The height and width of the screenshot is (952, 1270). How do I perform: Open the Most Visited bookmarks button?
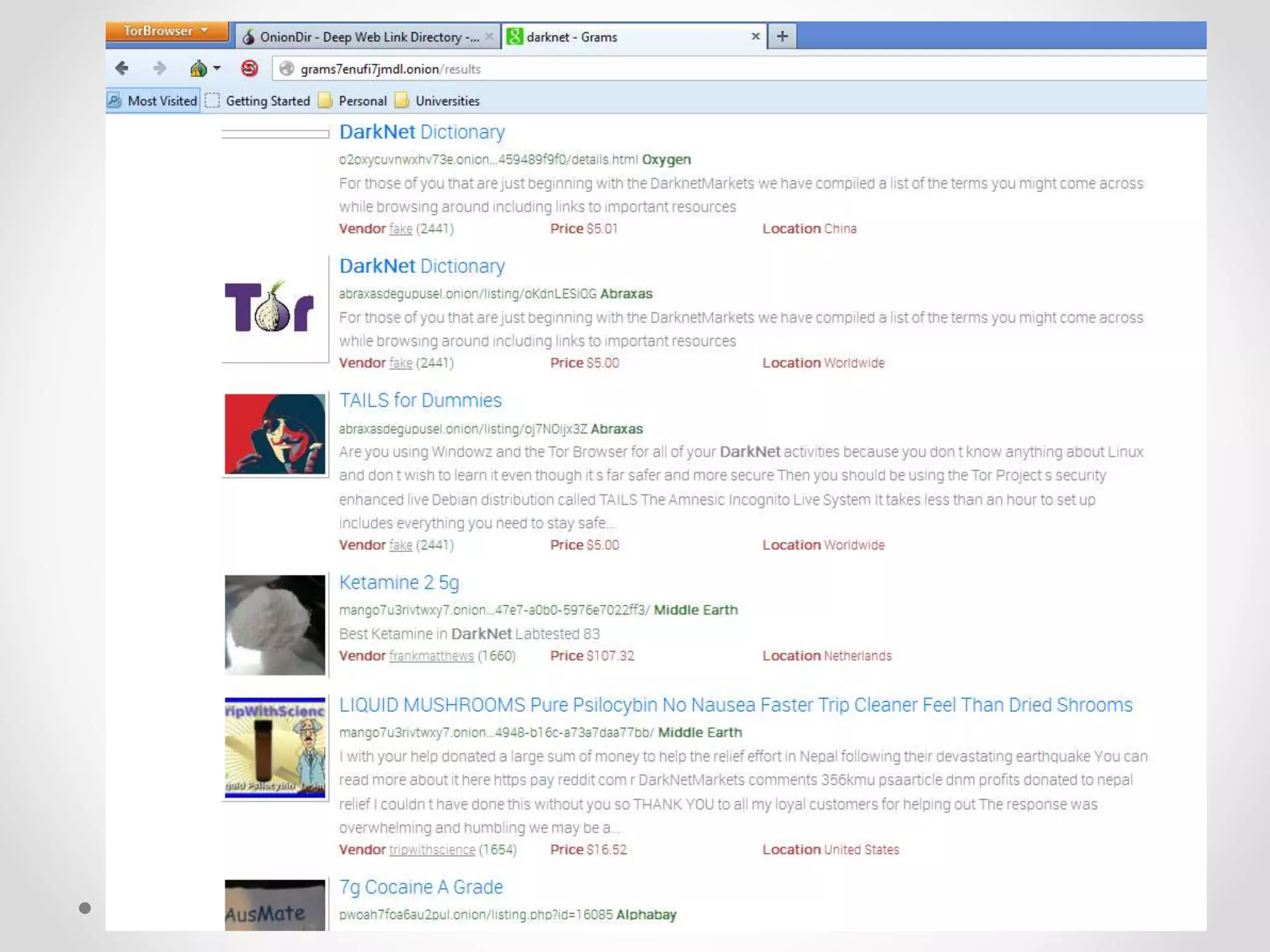[x=153, y=101]
